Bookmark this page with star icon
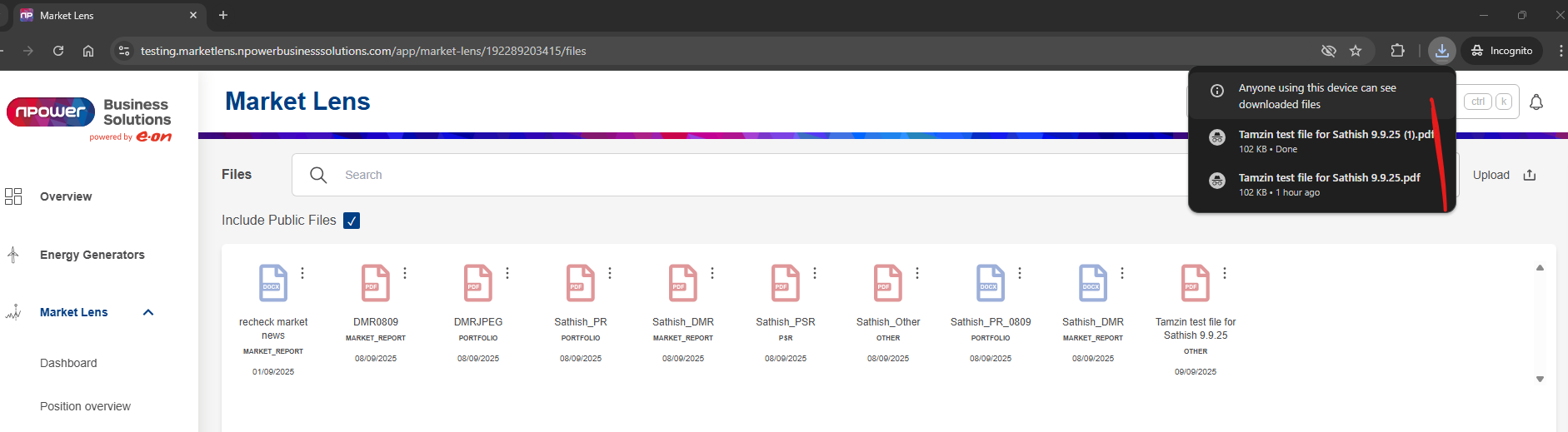The width and height of the screenshot is (1568, 432). coord(1356,51)
